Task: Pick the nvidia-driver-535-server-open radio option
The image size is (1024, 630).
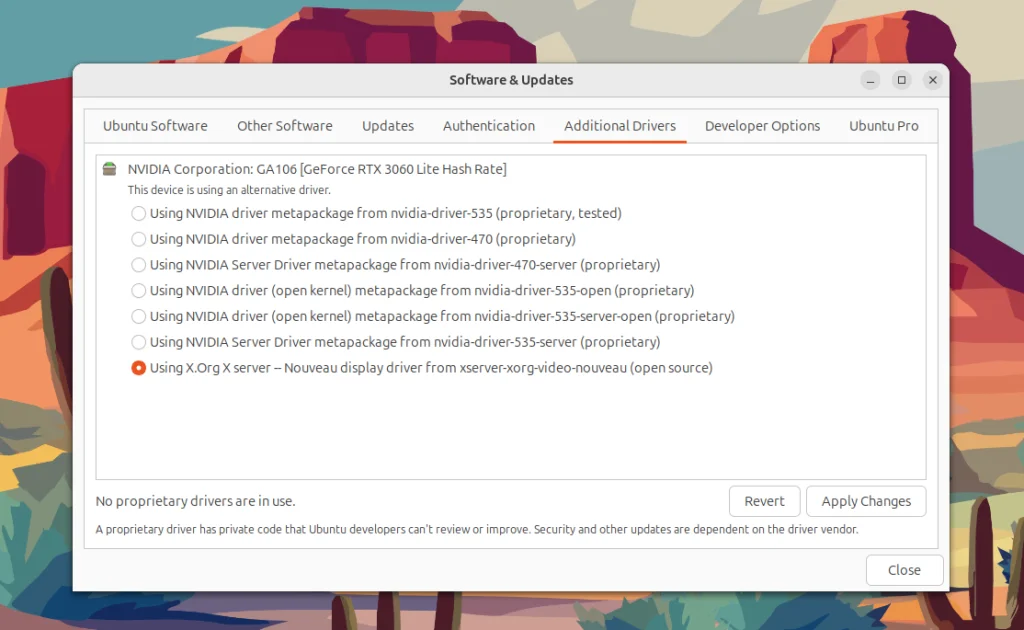Action: coord(138,317)
